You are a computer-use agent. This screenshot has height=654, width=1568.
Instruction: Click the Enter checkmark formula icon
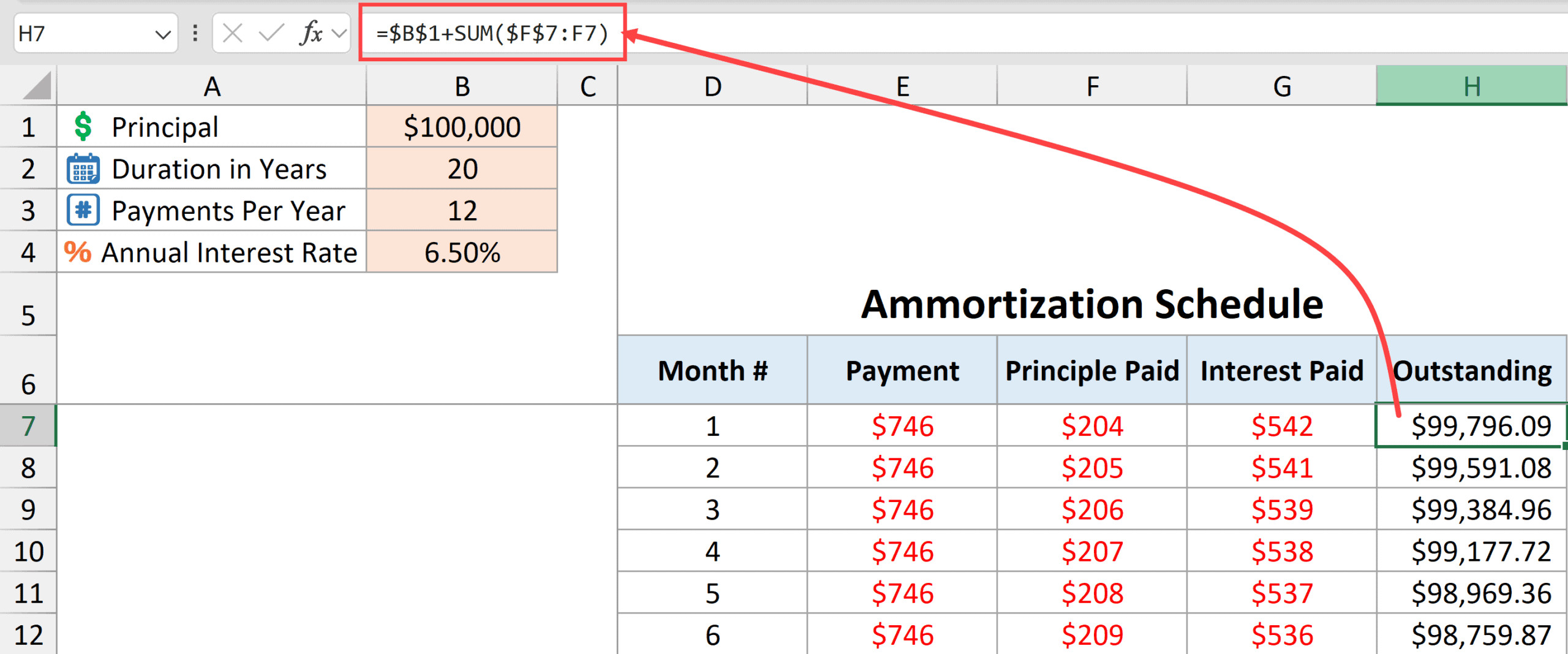pos(271,33)
